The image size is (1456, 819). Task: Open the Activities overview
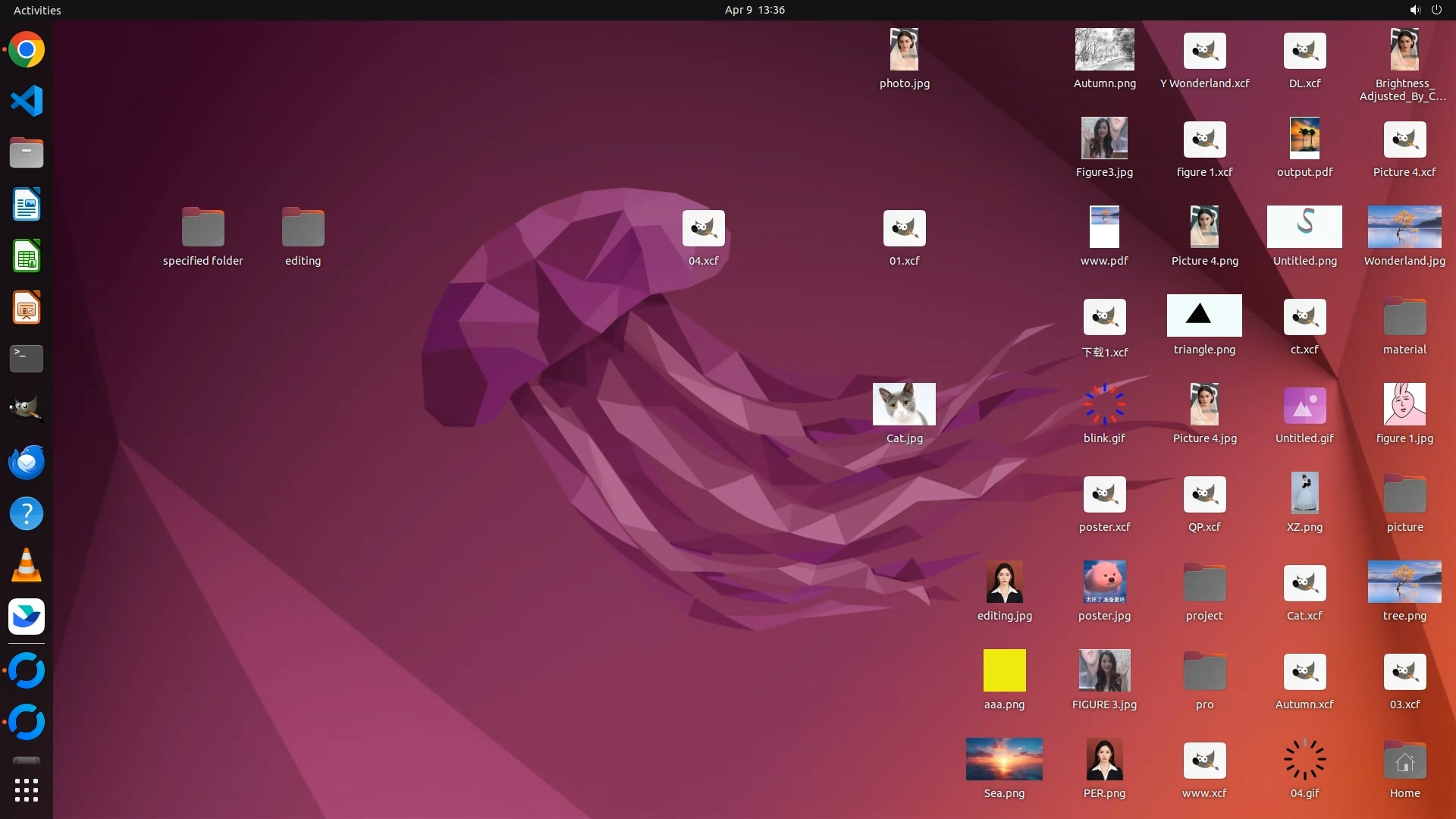coord(37,10)
